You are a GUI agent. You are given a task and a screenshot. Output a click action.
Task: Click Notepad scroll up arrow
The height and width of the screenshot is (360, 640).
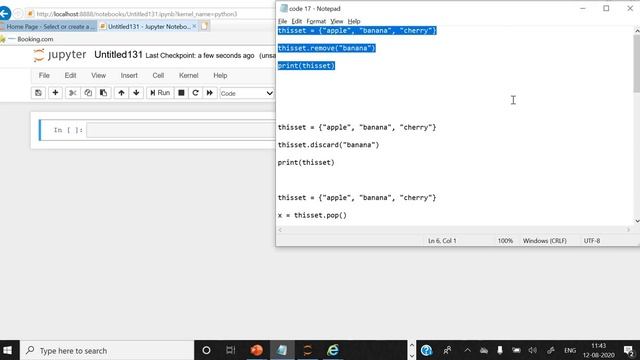pos(637,31)
